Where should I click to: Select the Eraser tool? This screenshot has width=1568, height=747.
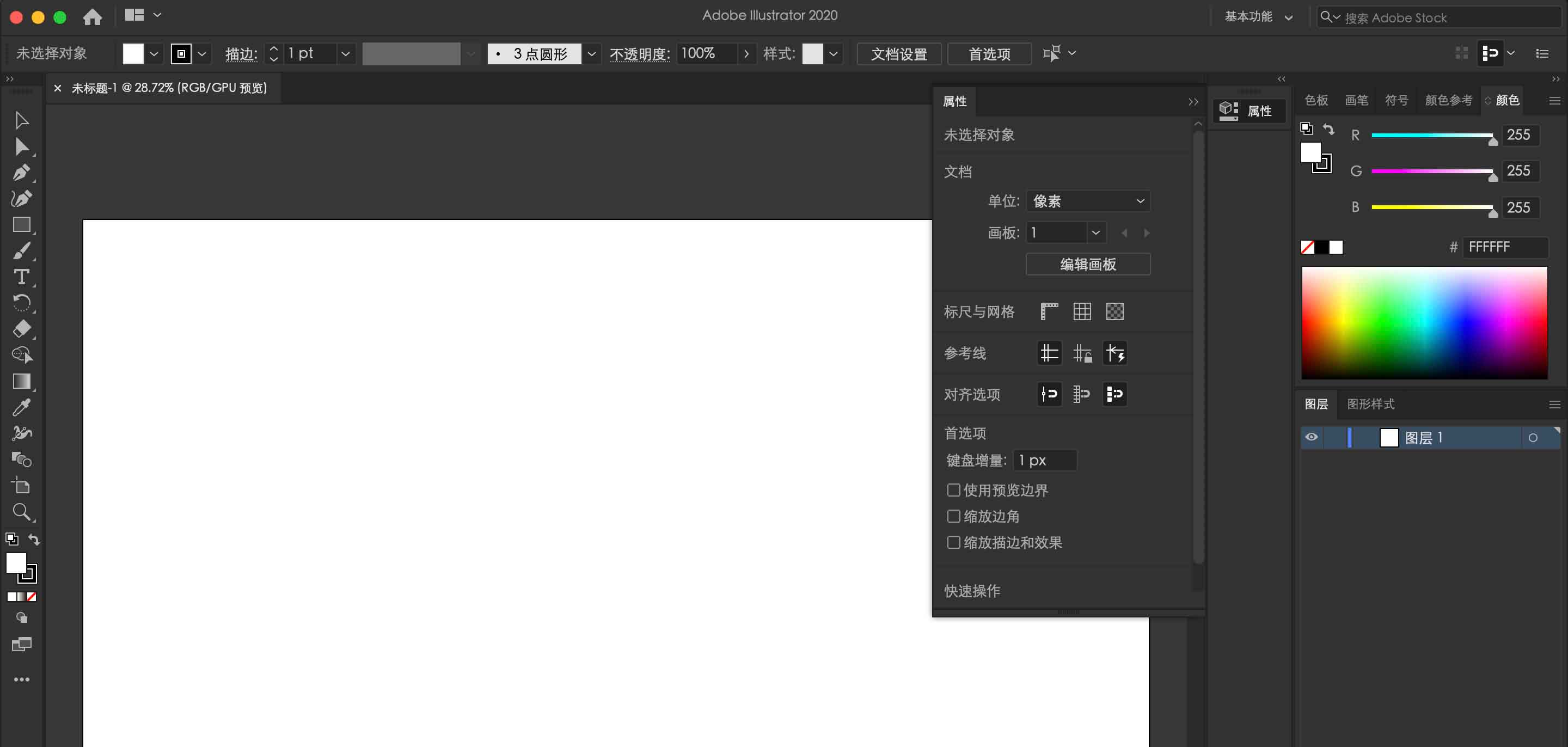click(21, 329)
